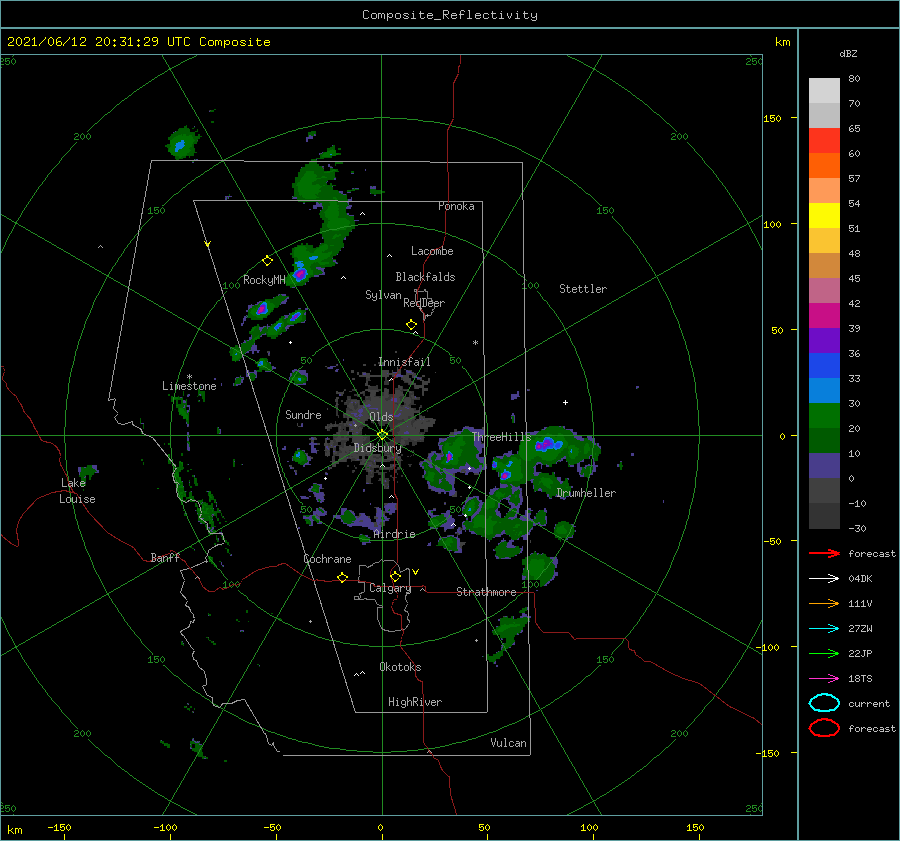This screenshot has width=900, height=841.
Task: Click the Limestone label
Action: point(189,386)
